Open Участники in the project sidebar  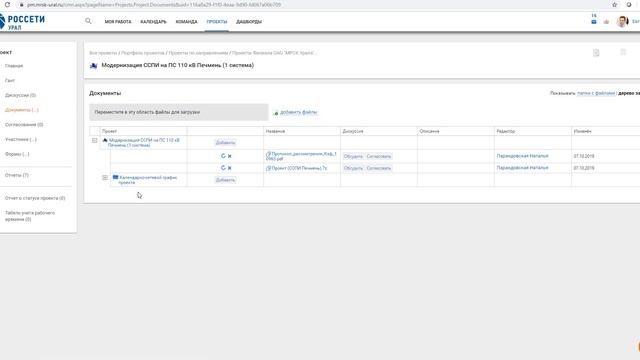pyautogui.click(x=21, y=139)
